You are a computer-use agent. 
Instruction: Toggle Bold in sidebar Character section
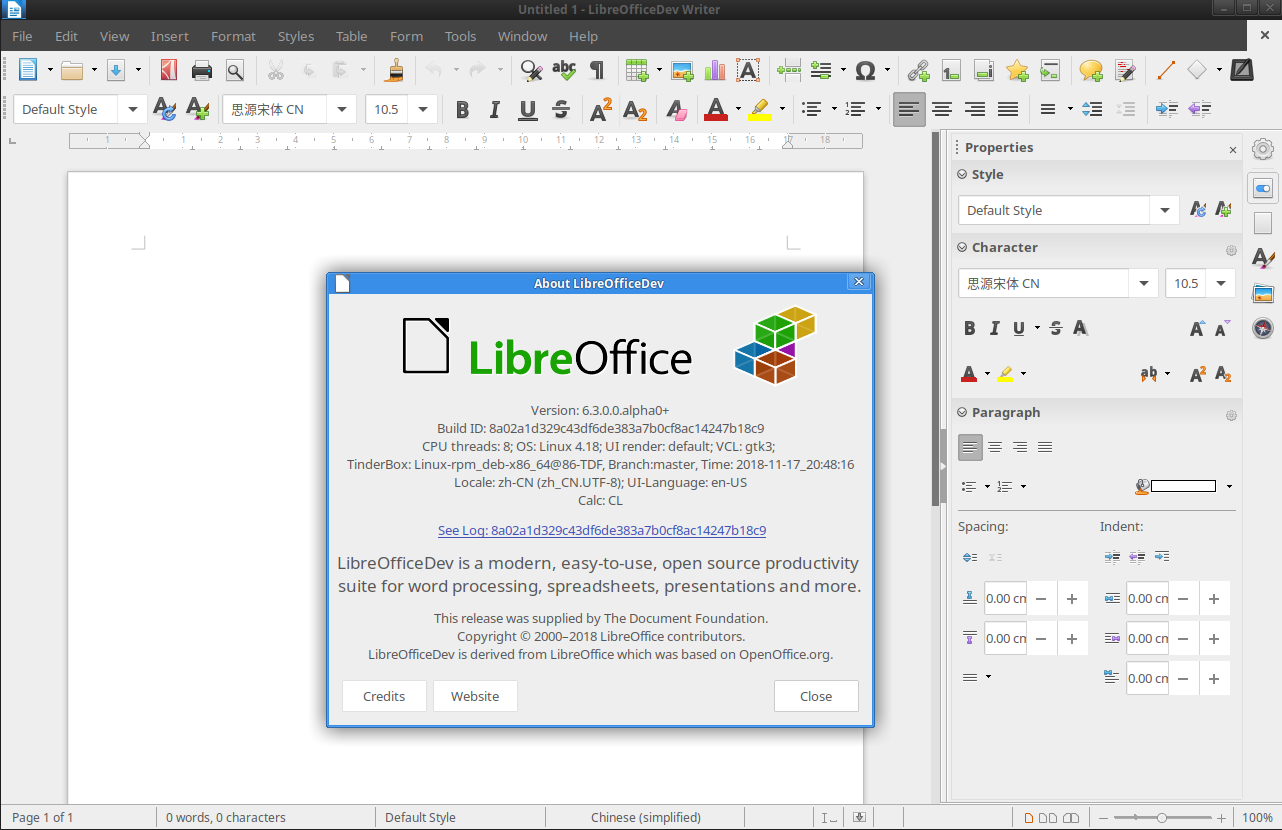pos(969,328)
